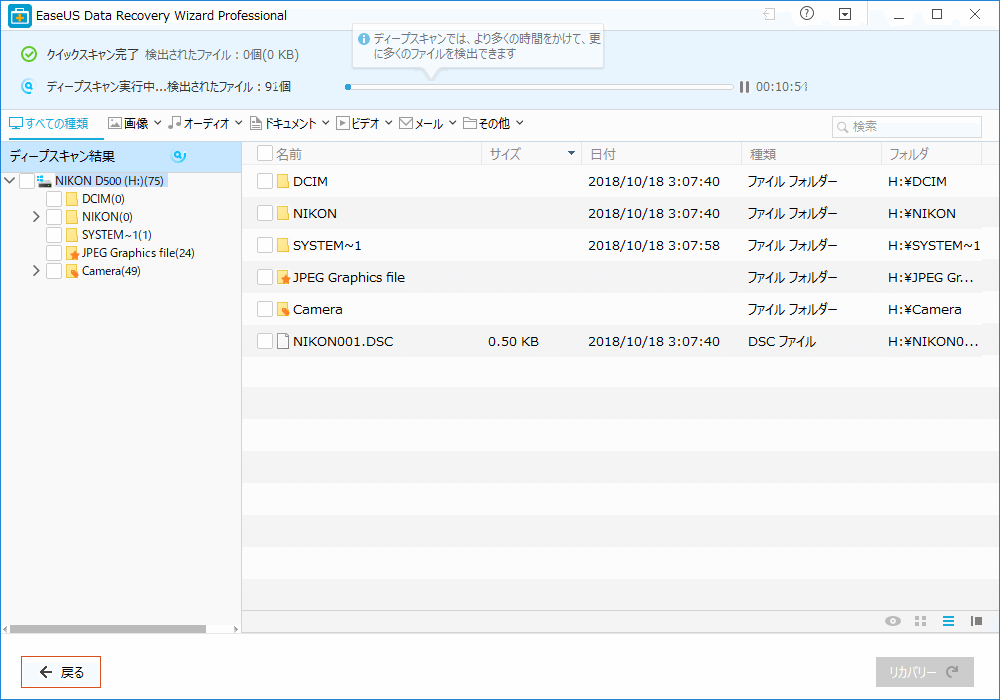The width and height of the screenshot is (1000, 700).
Task: Expand the NIKON(0) tree node
Action: point(36,217)
